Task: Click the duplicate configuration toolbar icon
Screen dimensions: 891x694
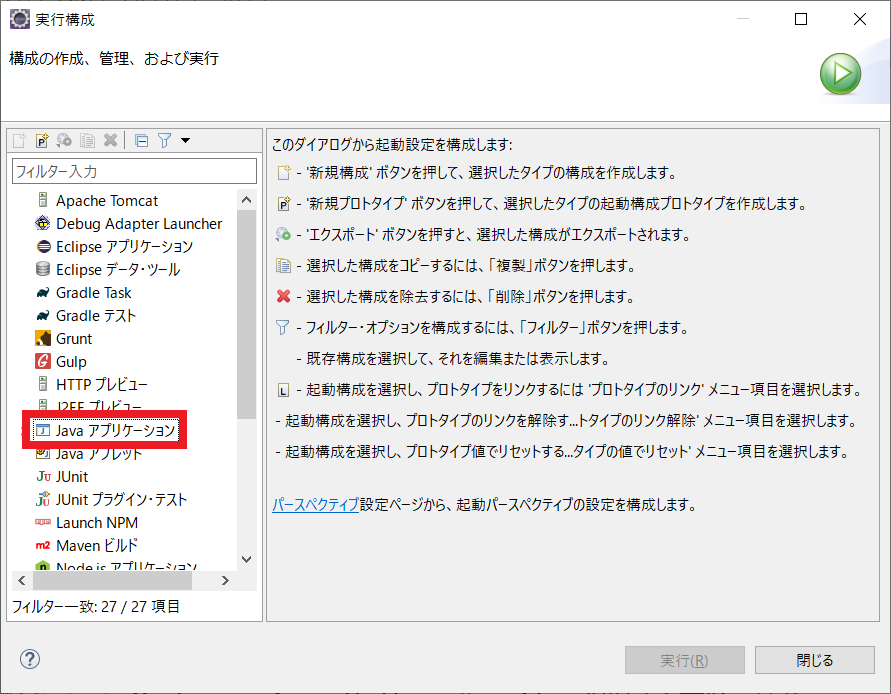Action: [88, 140]
